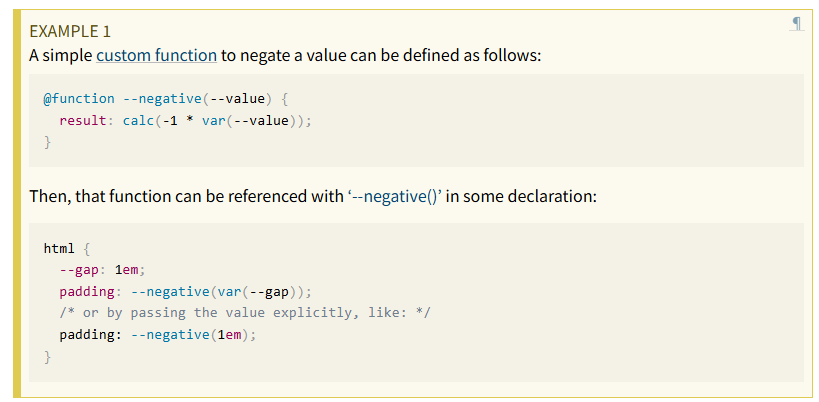Image resolution: width=819 pixels, height=402 pixels.
Task: Click the "EXAMPLE 1" heading label
Action: point(70,31)
